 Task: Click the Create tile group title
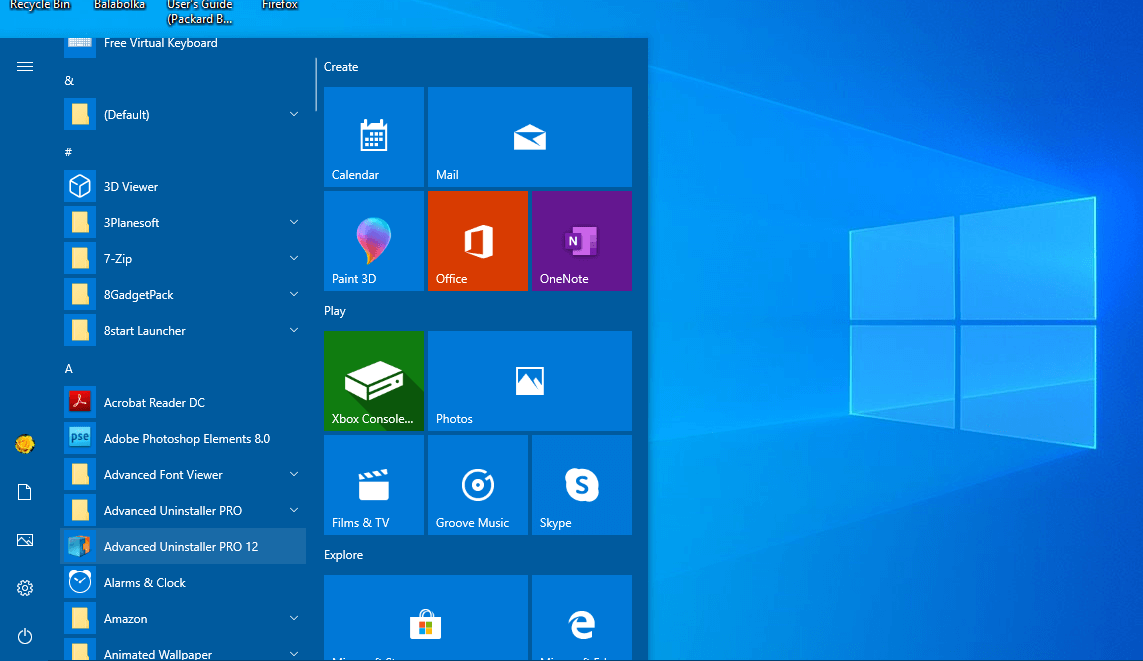pyautogui.click(x=341, y=67)
